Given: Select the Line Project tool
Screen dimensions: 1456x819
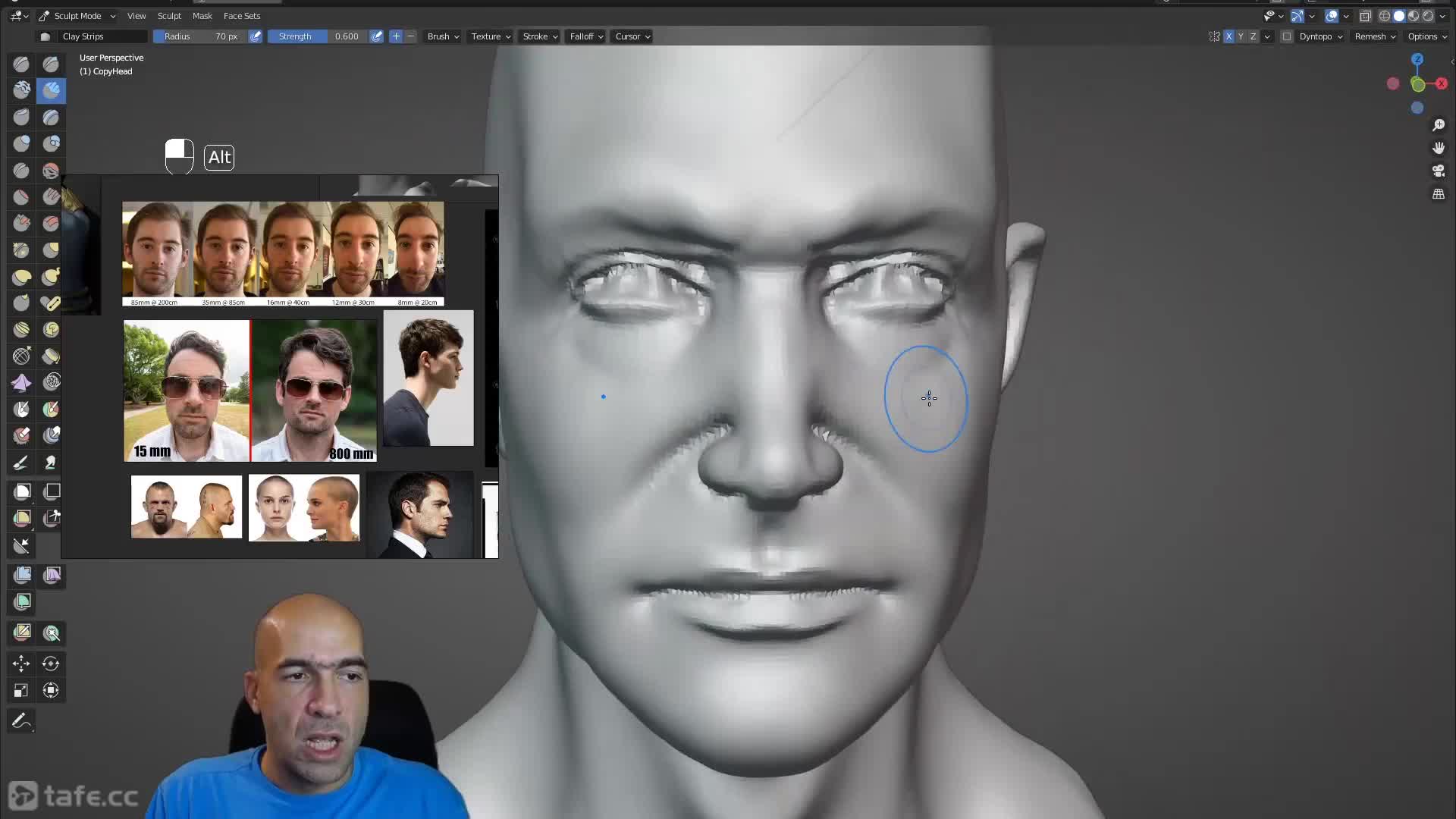Looking at the screenshot, I should (x=21, y=545).
